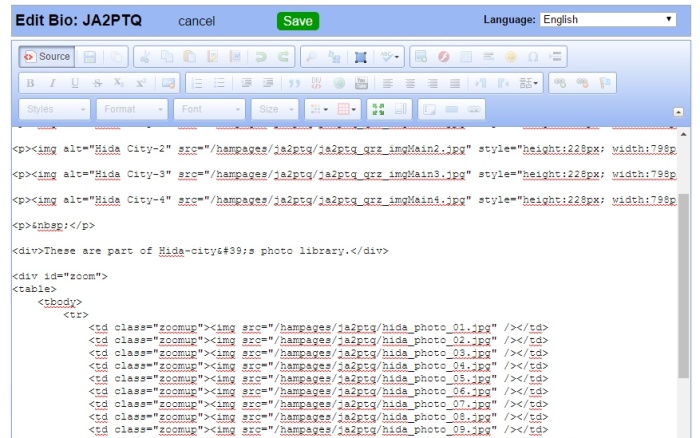This screenshot has height=438, width=700.
Task: Click the Redo arrow icon
Action: tap(283, 57)
